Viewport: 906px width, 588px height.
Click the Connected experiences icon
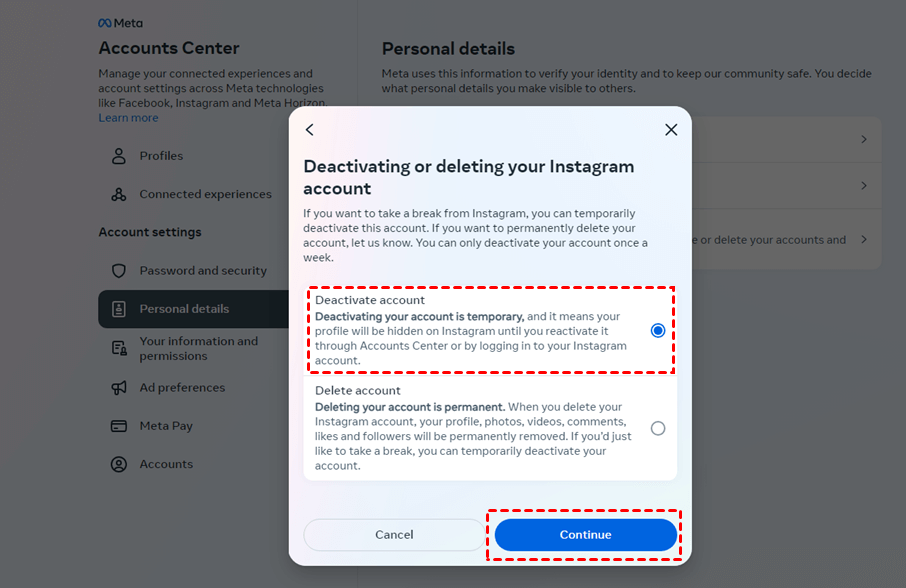tap(119, 194)
